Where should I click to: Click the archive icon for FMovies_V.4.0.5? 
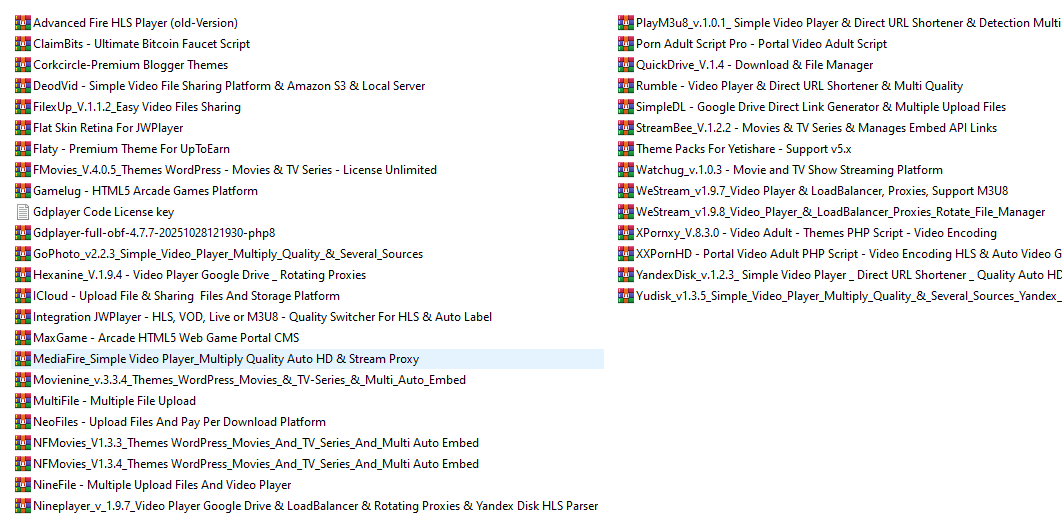(x=23, y=170)
